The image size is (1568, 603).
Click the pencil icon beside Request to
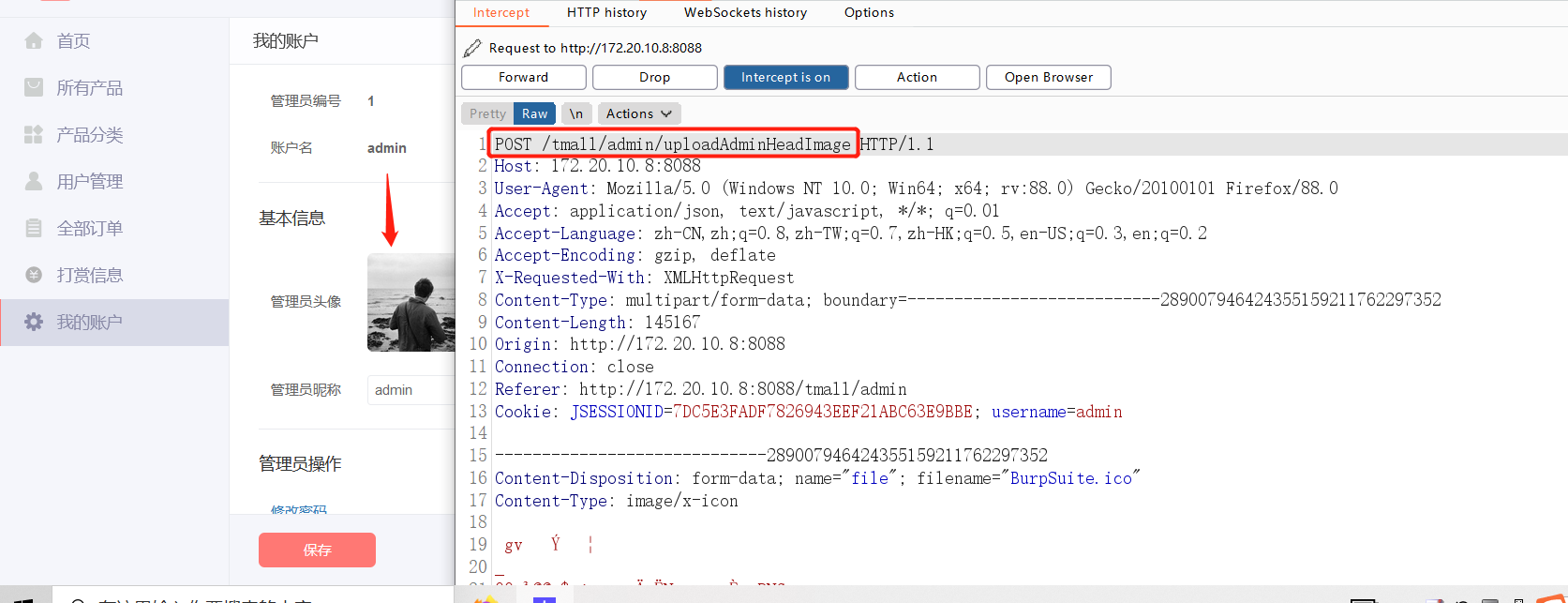pyautogui.click(x=473, y=48)
